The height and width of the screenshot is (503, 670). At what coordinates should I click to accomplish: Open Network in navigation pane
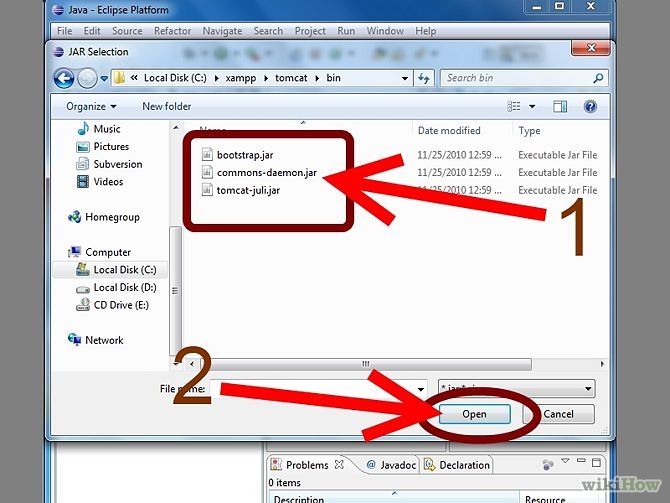pos(104,340)
